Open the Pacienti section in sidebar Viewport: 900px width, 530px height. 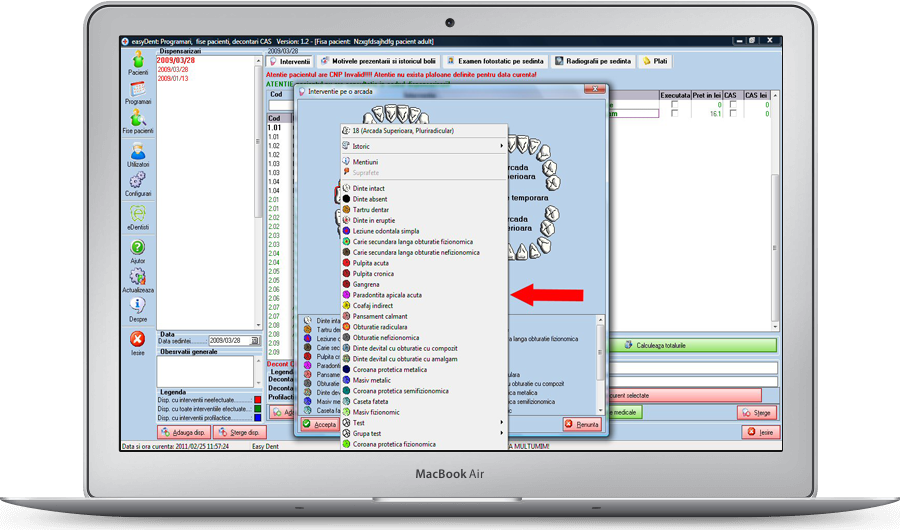point(138,64)
